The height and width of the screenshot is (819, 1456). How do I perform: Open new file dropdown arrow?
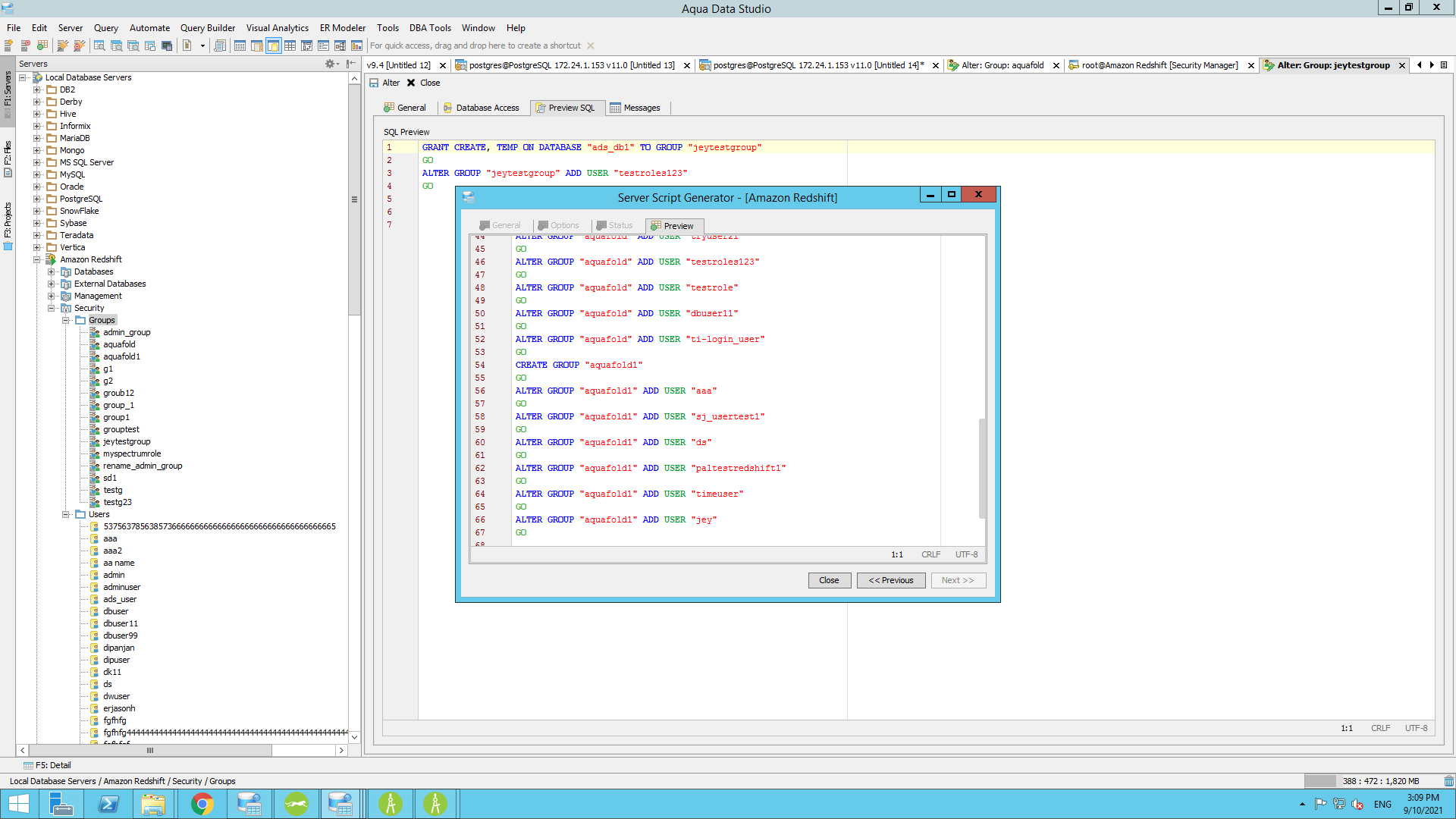202,45
